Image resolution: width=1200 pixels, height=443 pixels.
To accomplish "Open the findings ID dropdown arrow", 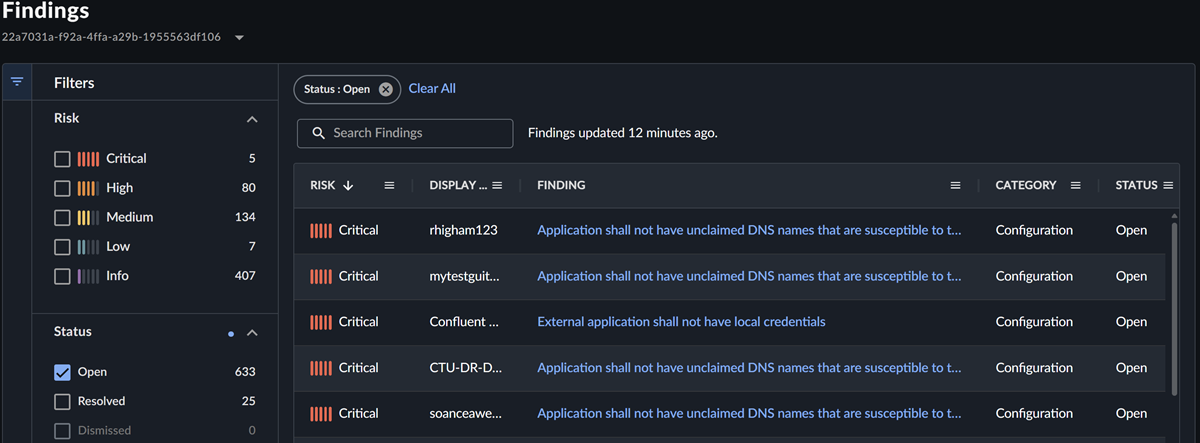I will [x=239, y=38].
